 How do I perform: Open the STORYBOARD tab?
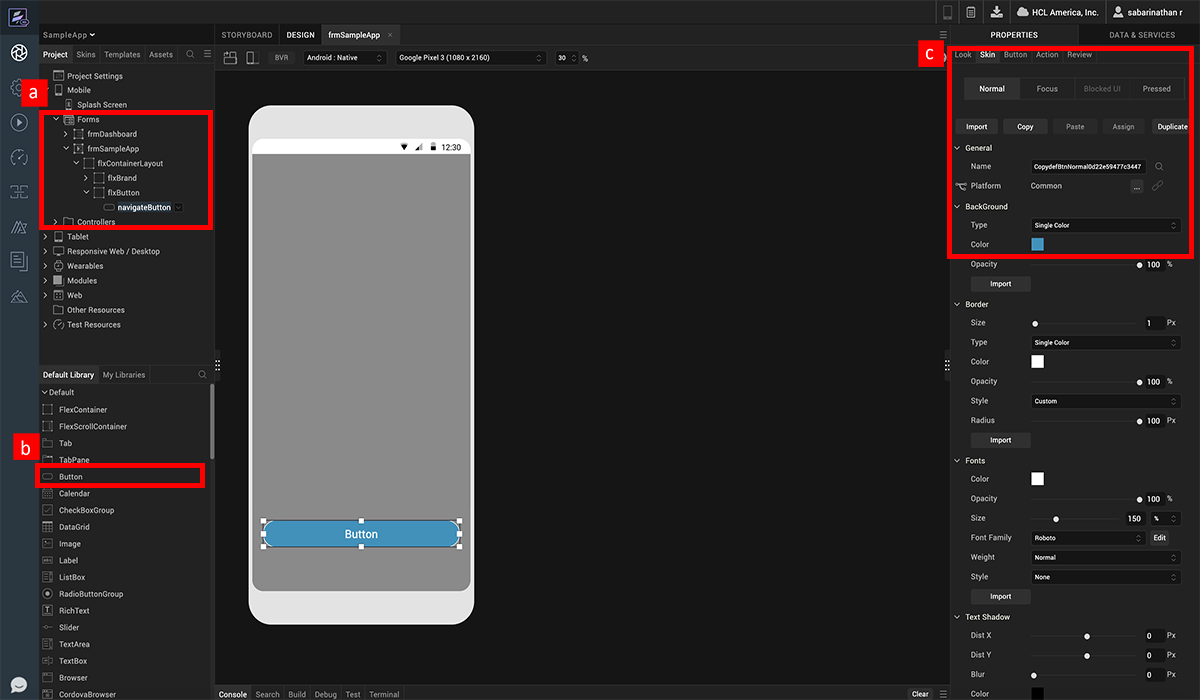(247, 35)
